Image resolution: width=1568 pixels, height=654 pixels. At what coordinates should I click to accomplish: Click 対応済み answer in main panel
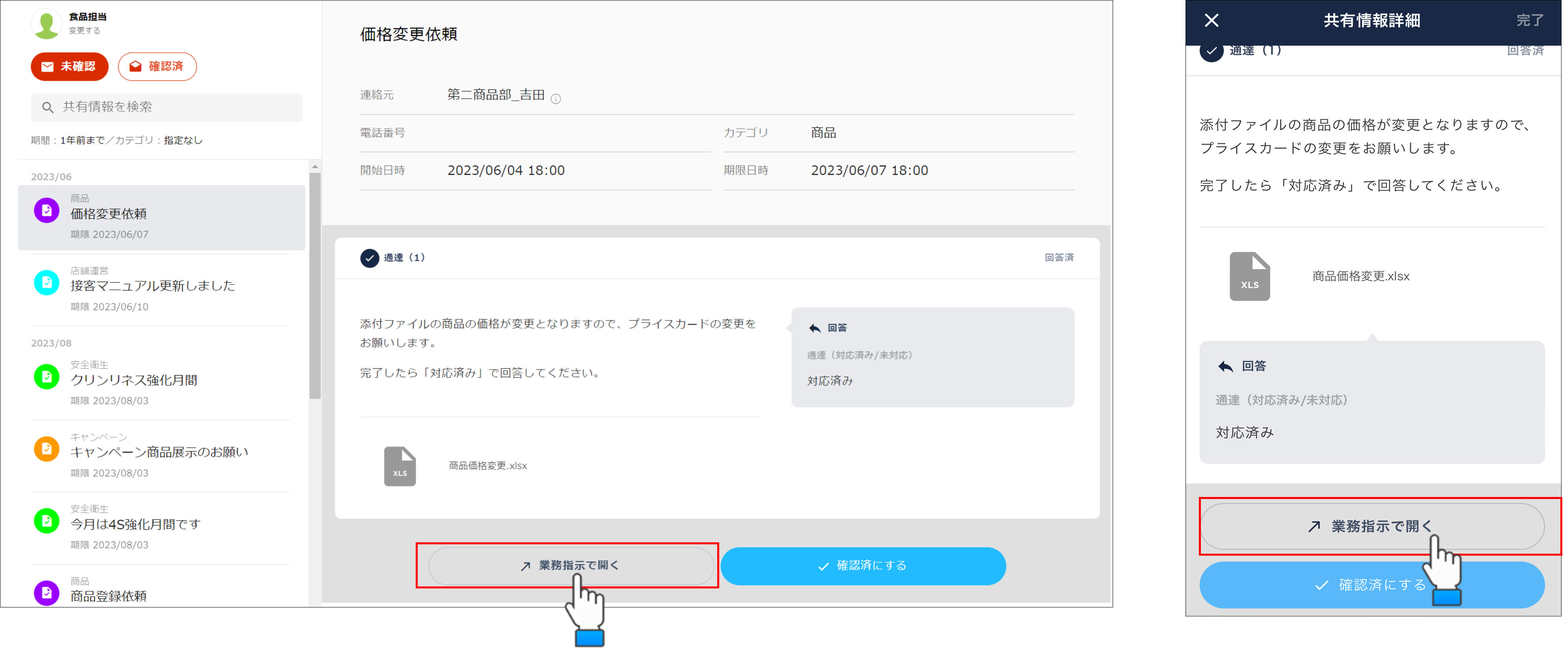830,381
